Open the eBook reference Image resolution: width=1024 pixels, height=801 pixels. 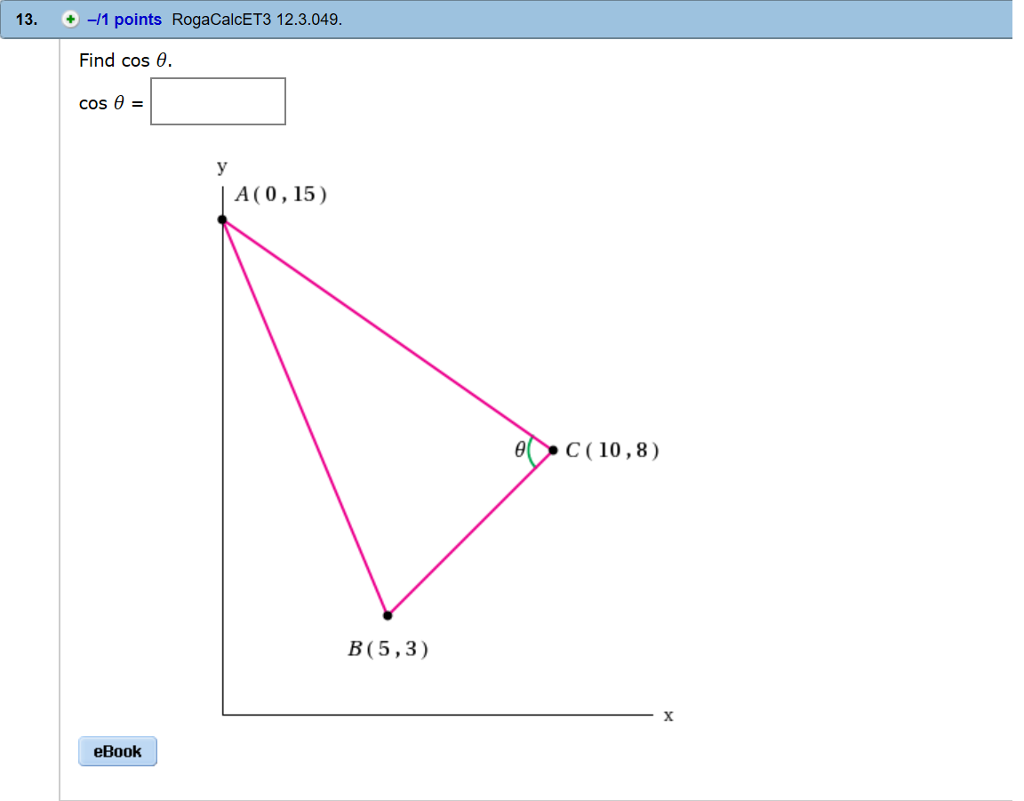(117, 751)
